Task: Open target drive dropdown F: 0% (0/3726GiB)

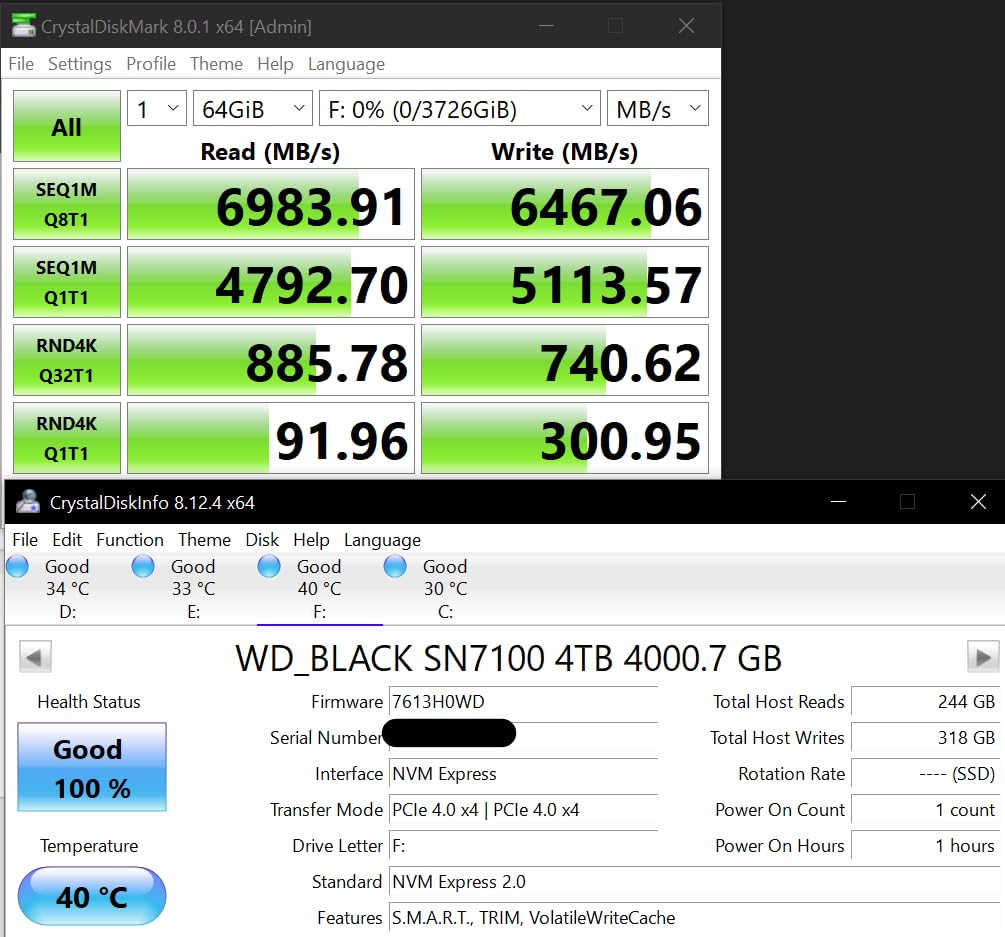Action: 460,109
